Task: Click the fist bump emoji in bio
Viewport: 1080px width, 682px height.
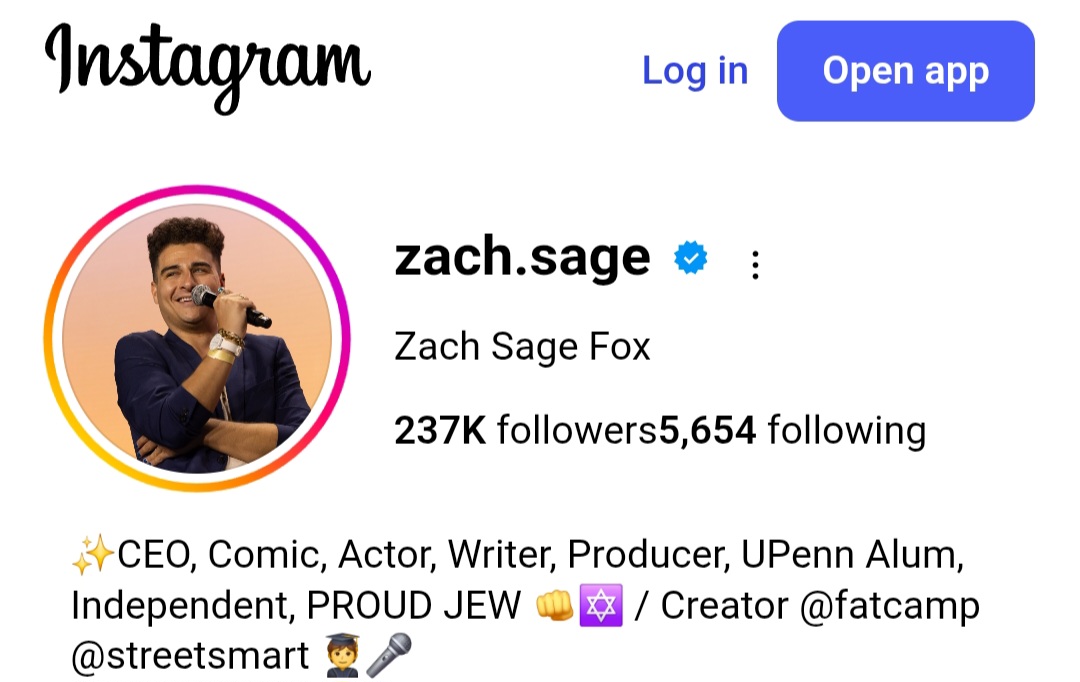Action: click(x=553, y=606)
